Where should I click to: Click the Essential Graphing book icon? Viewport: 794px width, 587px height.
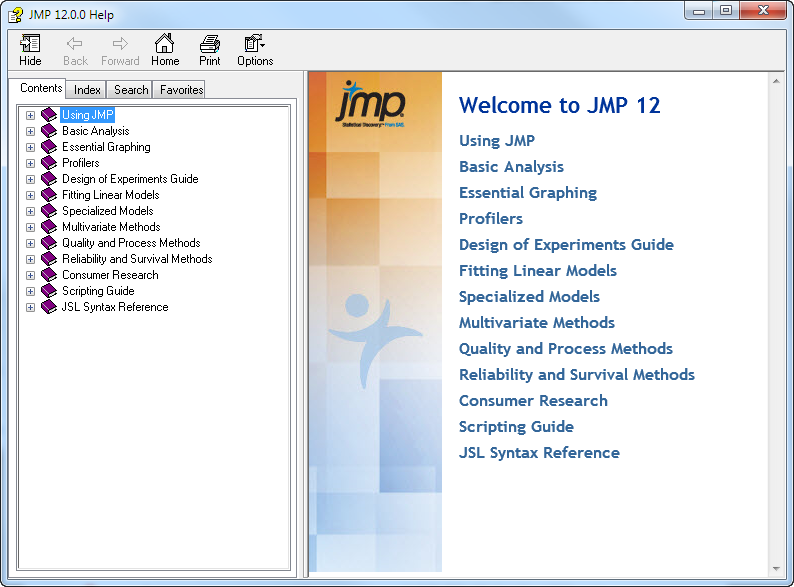pos(49,147)
